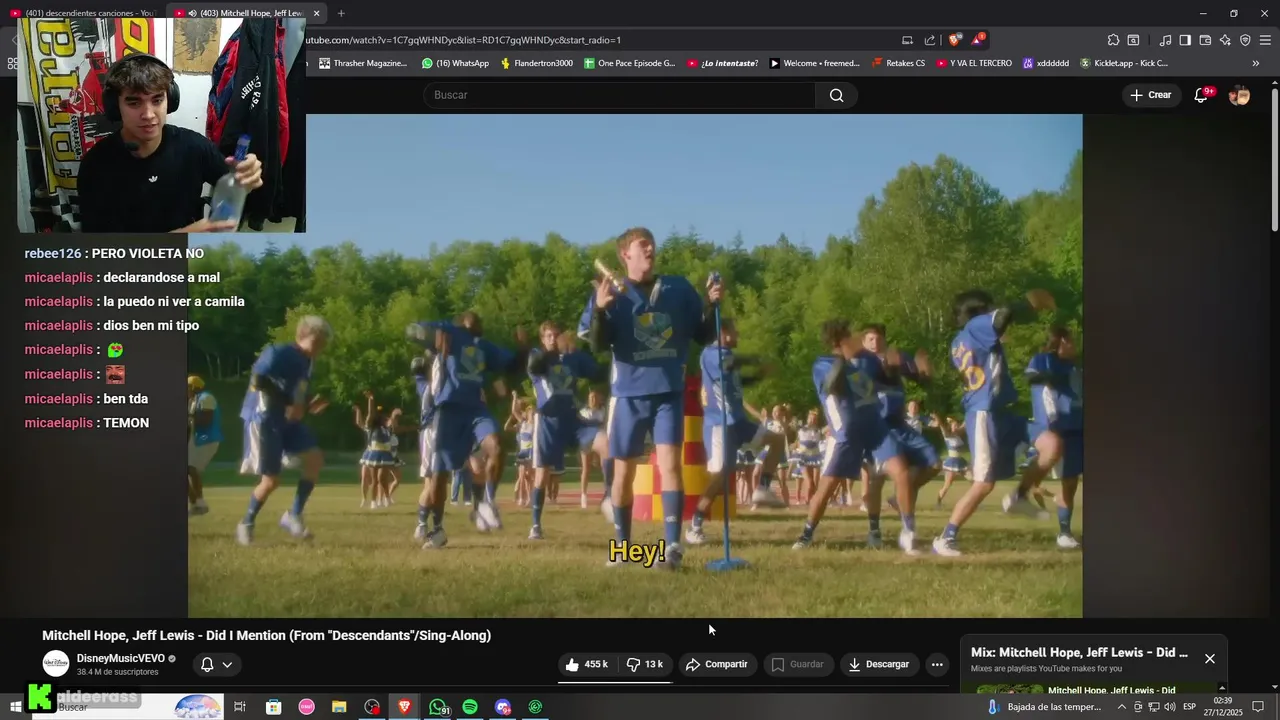Open the Leo AI sparkle toolbar icon

[1225, 40]
